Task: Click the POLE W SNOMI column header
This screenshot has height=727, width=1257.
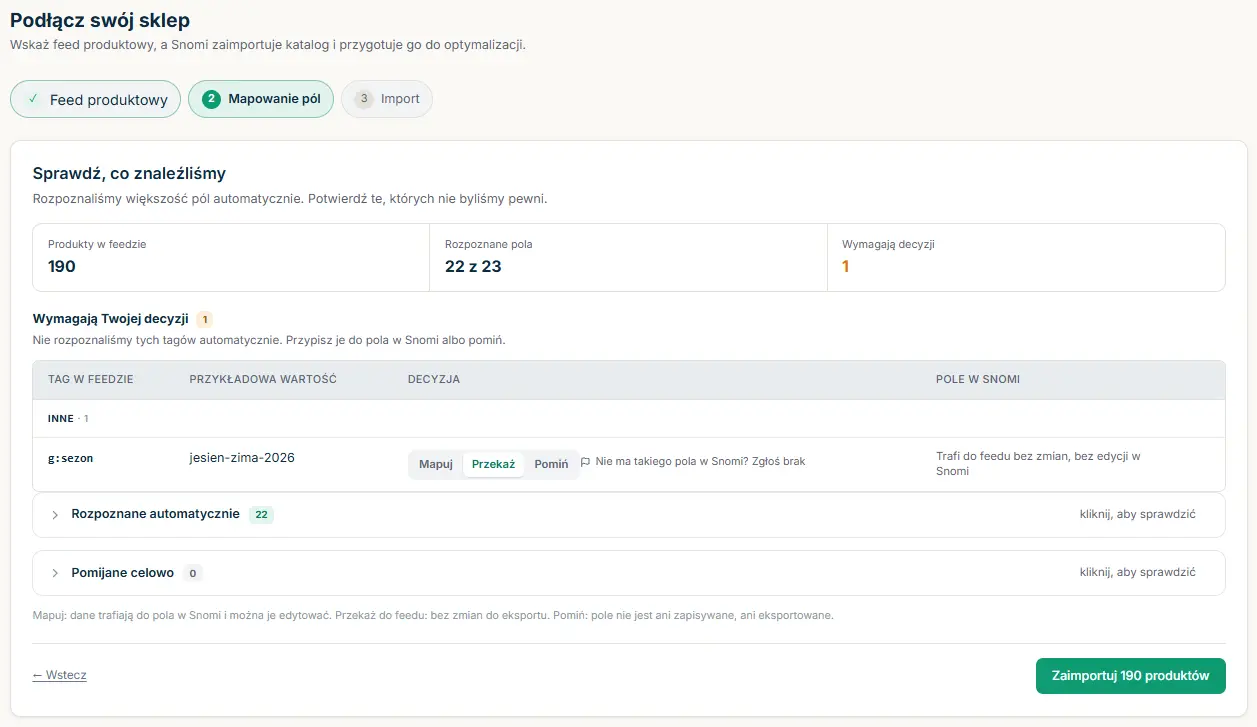Action: 978,380
